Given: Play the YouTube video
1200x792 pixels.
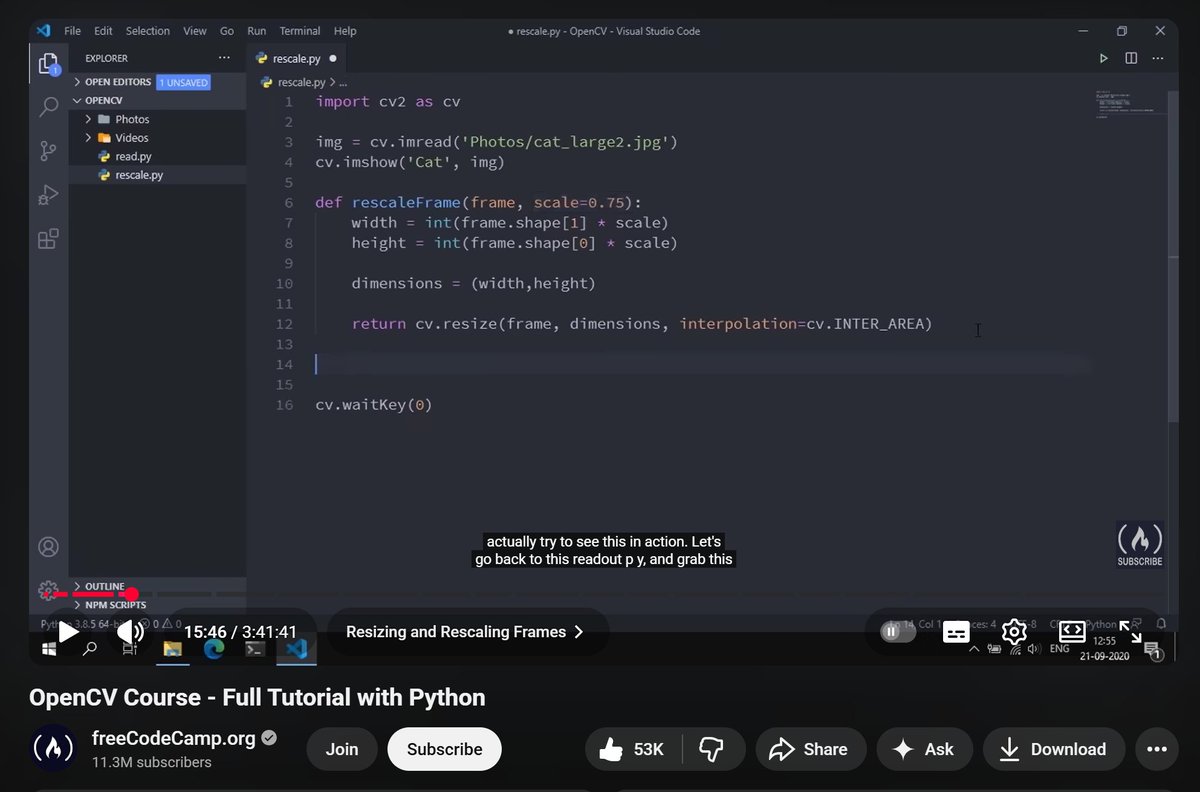Looking at the screenshot, I should point(68,632).
